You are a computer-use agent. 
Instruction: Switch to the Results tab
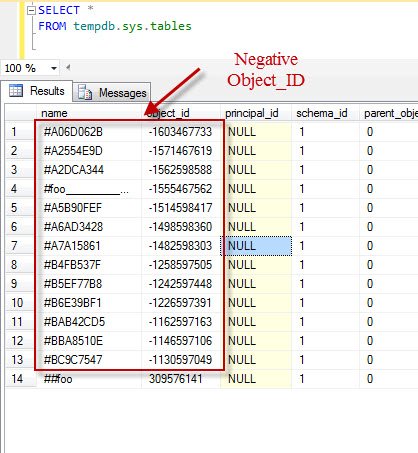pos(37,91)
